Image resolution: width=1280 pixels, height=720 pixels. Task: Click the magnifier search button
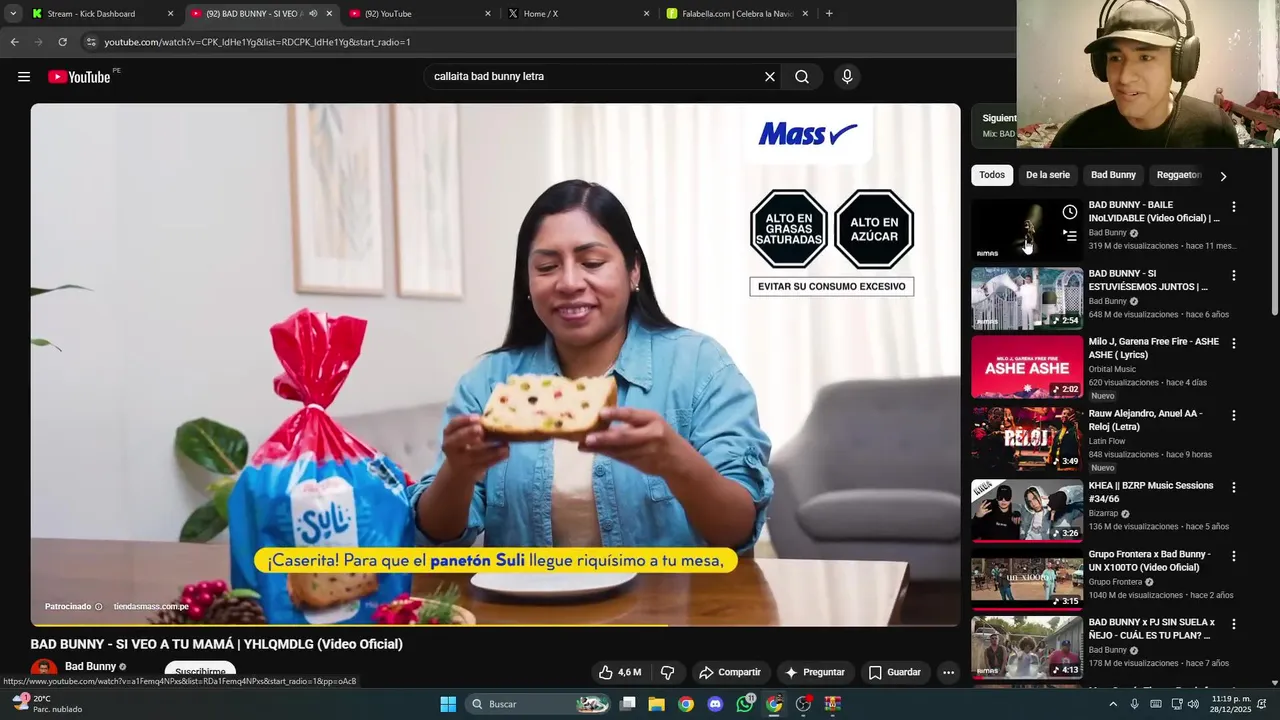pos(802,77)
